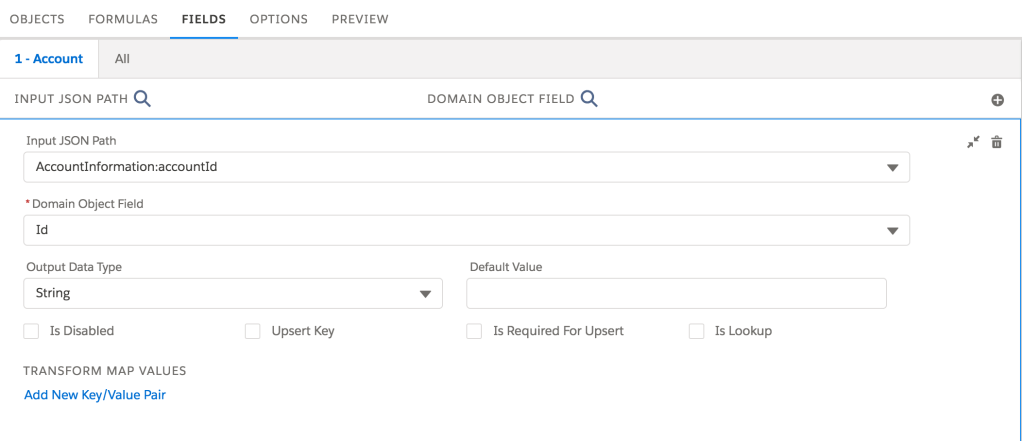Open the Output Data Type dropdown
Image resolution: width=1022 pixels, height=441 pixels.
424,294
